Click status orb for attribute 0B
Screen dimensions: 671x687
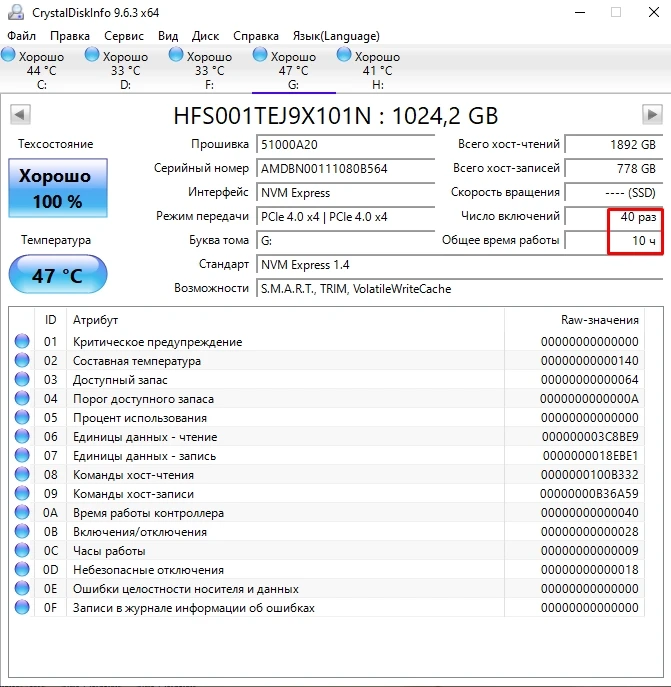[x=22, y=531]
